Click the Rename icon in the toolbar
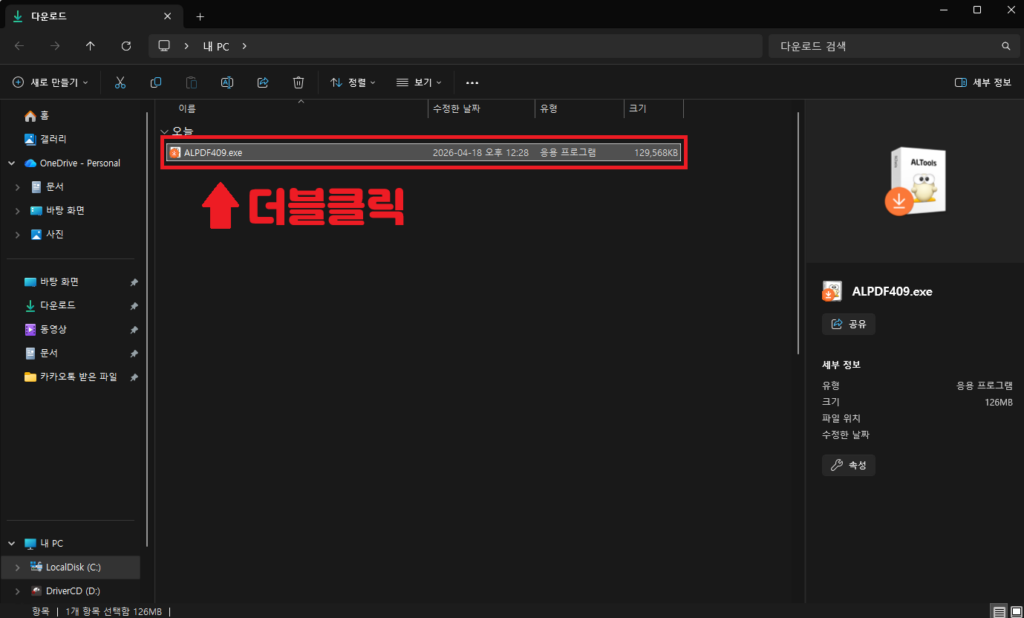 [x=227, y=82]
